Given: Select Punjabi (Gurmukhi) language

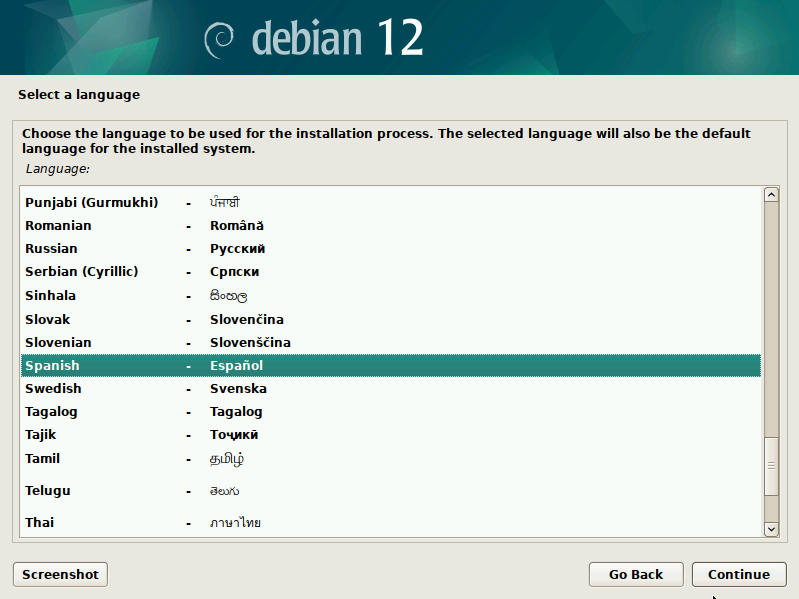Looking at the screenshot, I should [91, 203].
